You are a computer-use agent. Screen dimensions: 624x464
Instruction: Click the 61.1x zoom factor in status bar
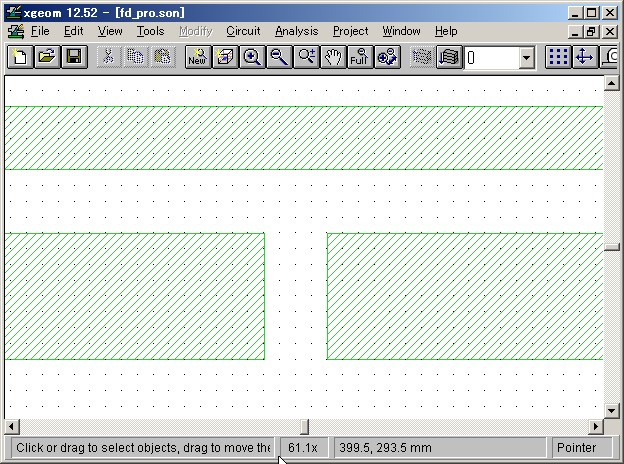point(303,448)
